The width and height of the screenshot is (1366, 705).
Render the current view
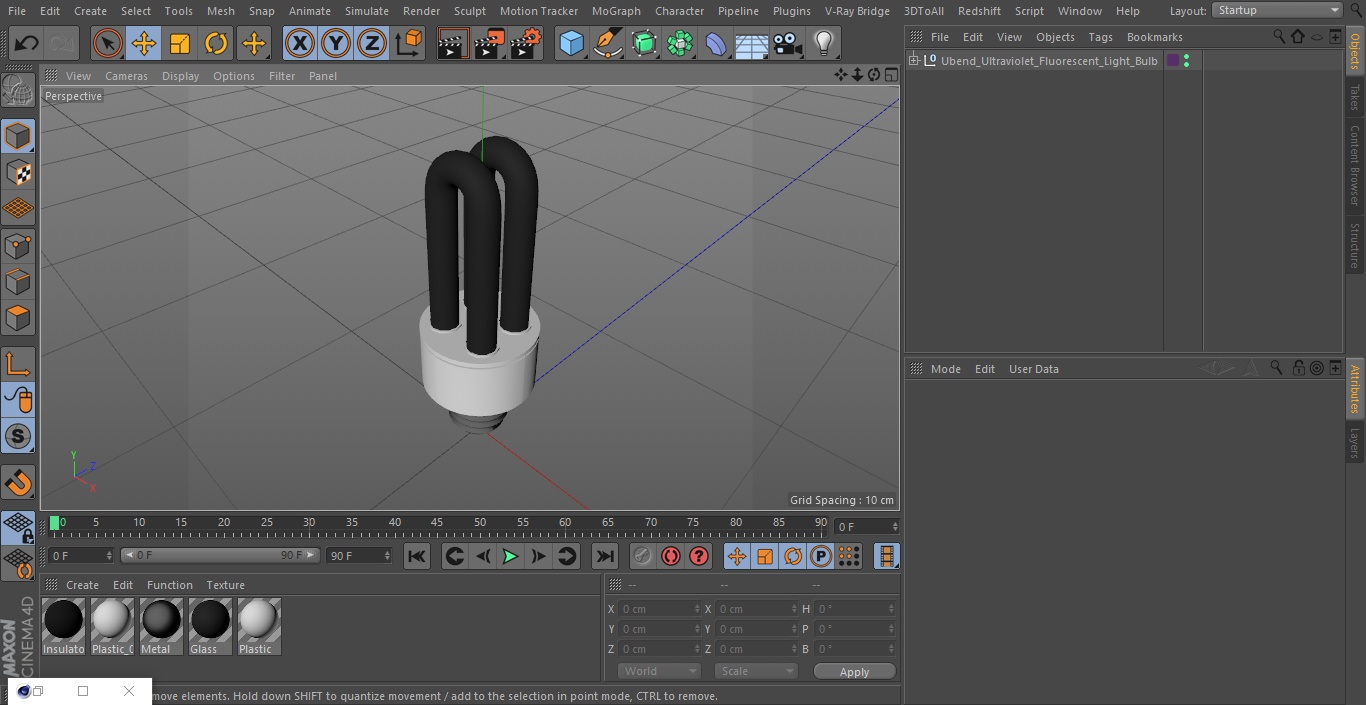coord(453,43)
